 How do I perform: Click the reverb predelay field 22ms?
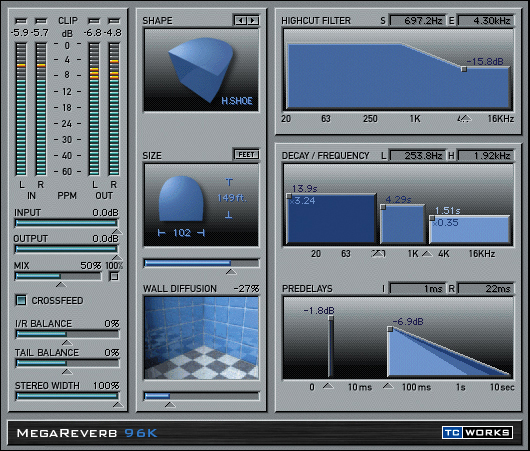pos(486,288)
